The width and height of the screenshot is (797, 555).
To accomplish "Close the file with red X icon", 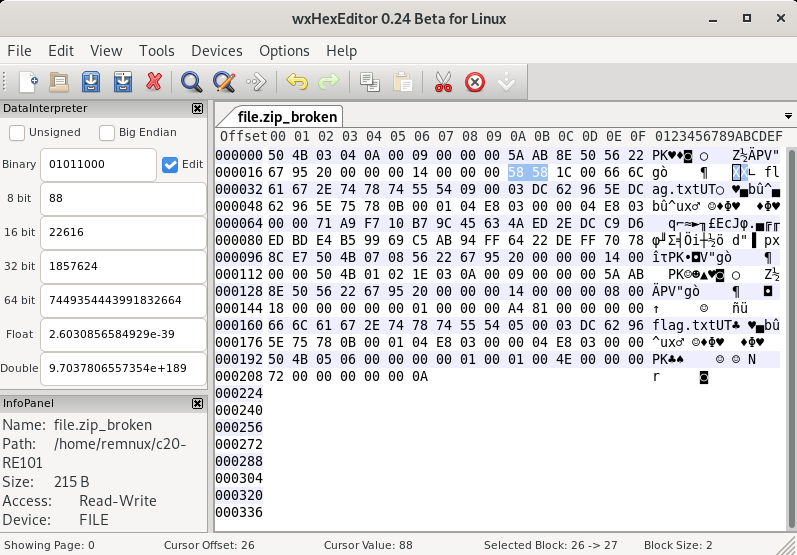I will point(154,82).
